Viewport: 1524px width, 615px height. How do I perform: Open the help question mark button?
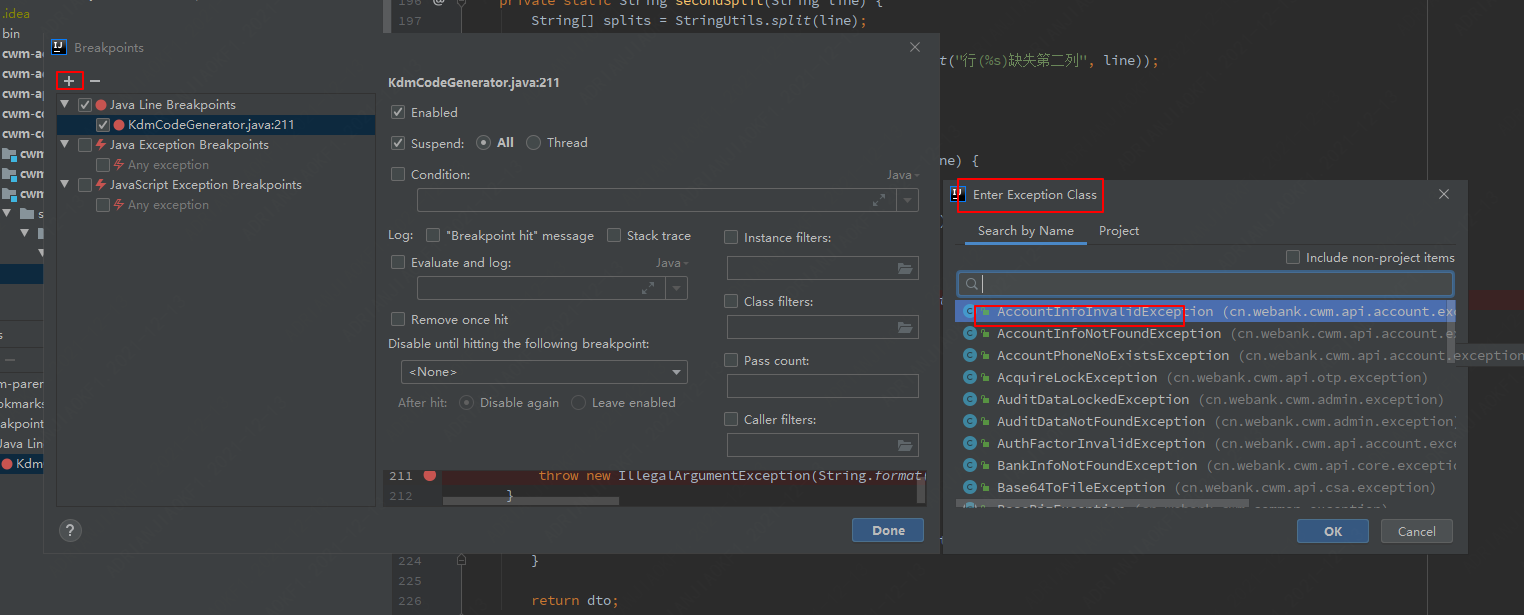(x=70, y=531)
